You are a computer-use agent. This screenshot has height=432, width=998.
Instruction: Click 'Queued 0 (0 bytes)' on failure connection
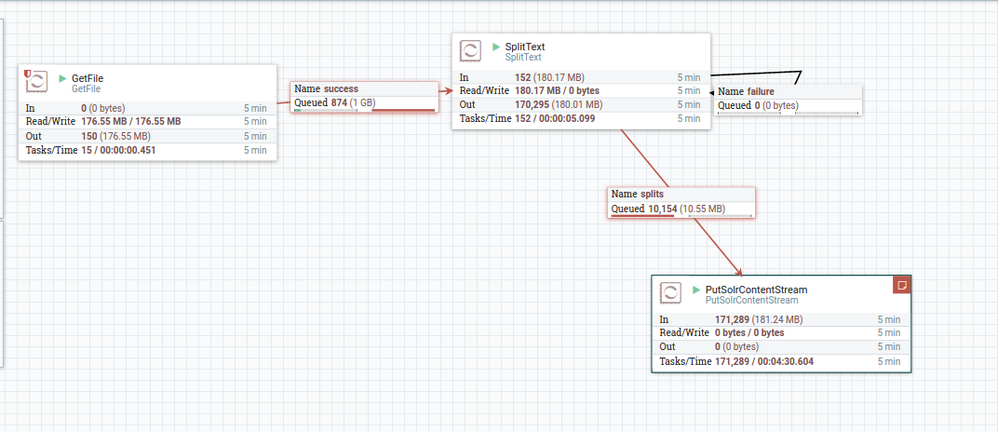[758, 106]
